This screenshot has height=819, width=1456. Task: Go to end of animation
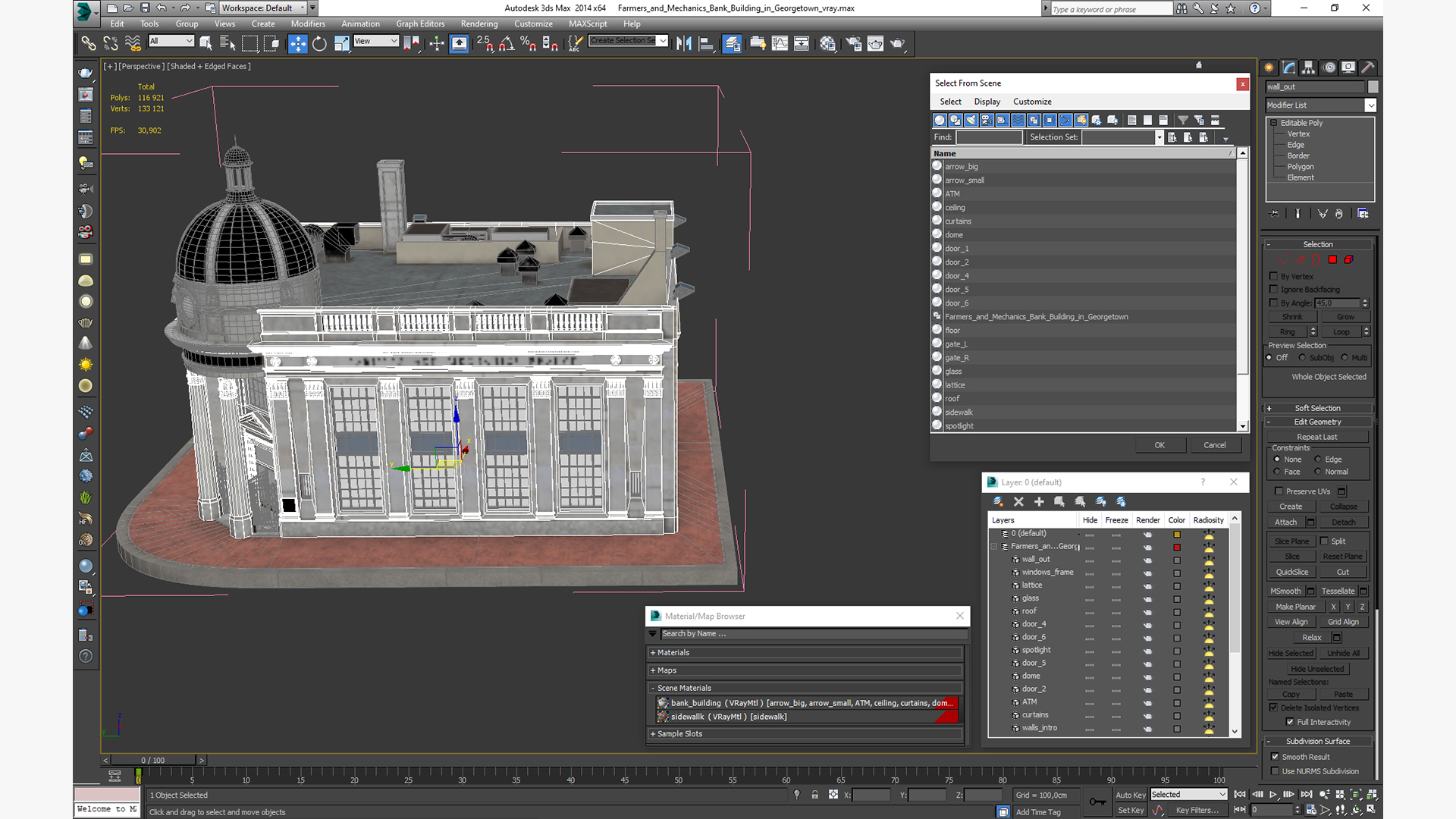click(1306, 794)
